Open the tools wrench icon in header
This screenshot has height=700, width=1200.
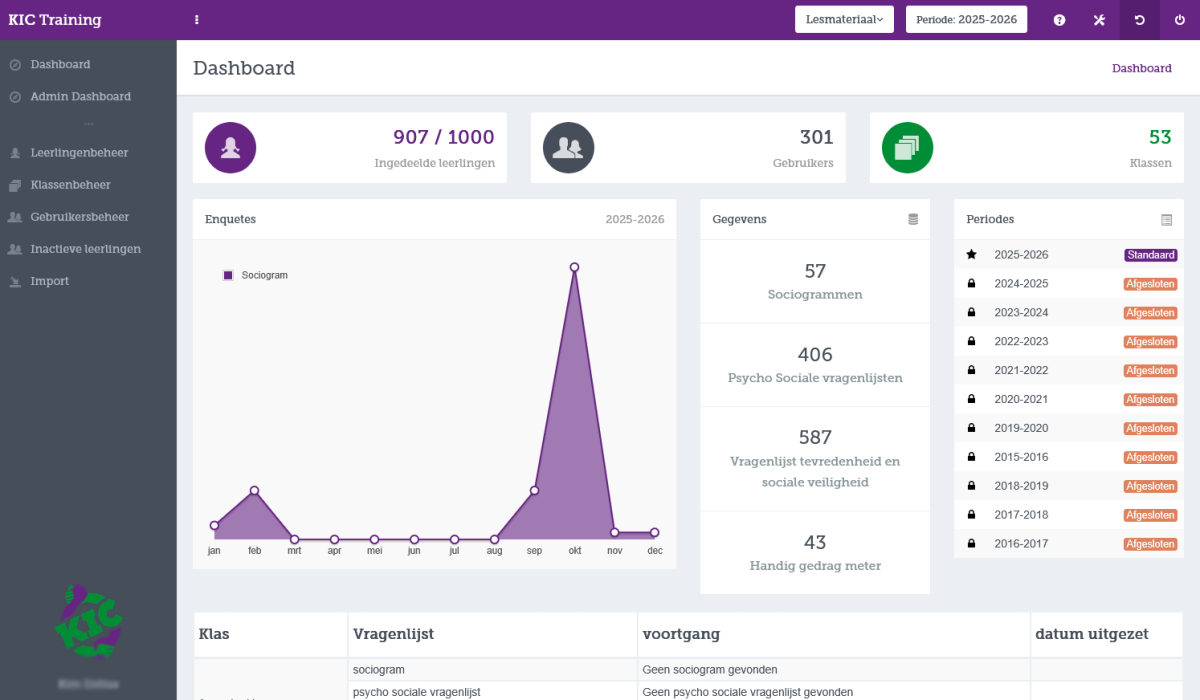coord(1099,20)
